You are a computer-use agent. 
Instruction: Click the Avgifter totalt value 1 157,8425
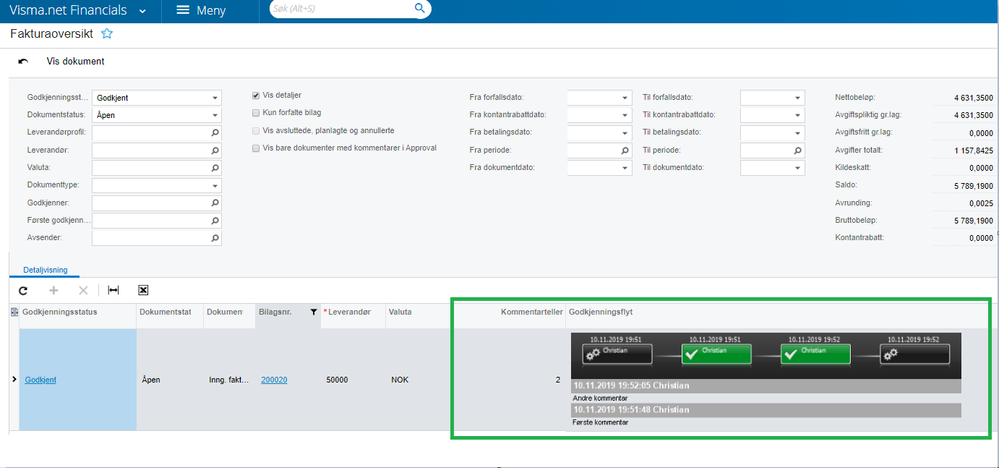pyautogui.click(x=974, y=151)
